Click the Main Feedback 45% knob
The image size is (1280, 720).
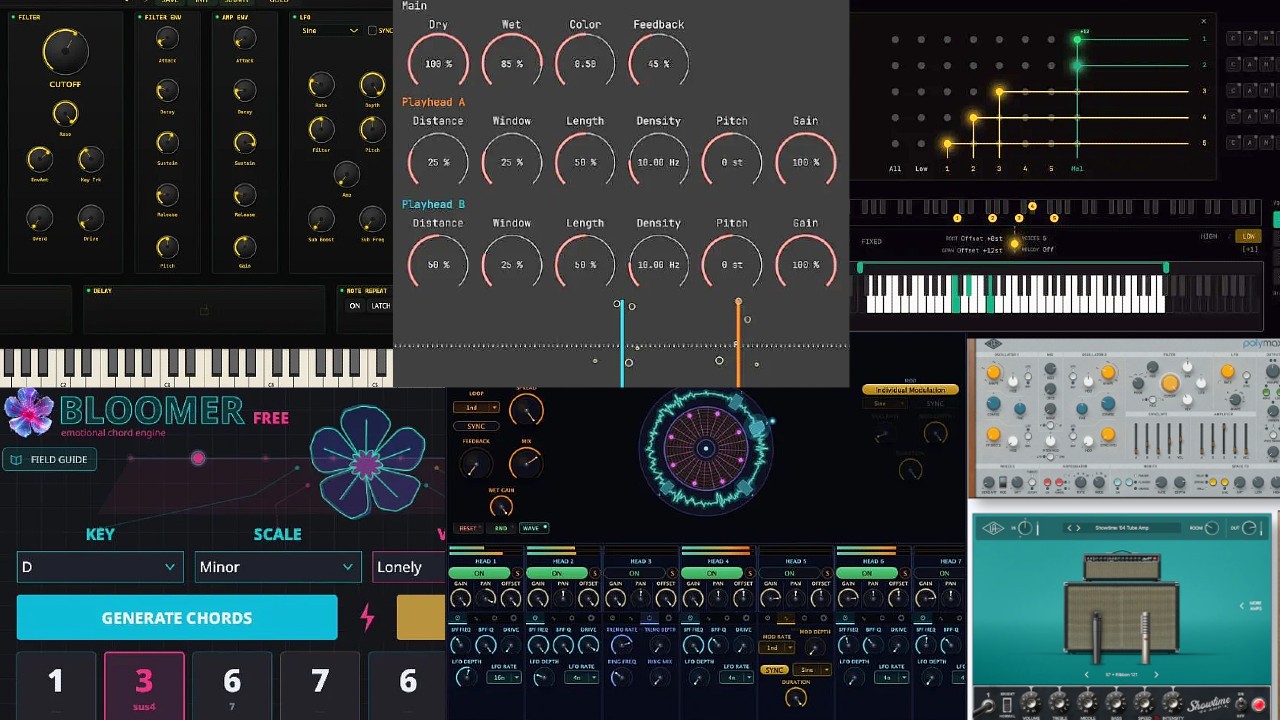(x=659, y=64)
